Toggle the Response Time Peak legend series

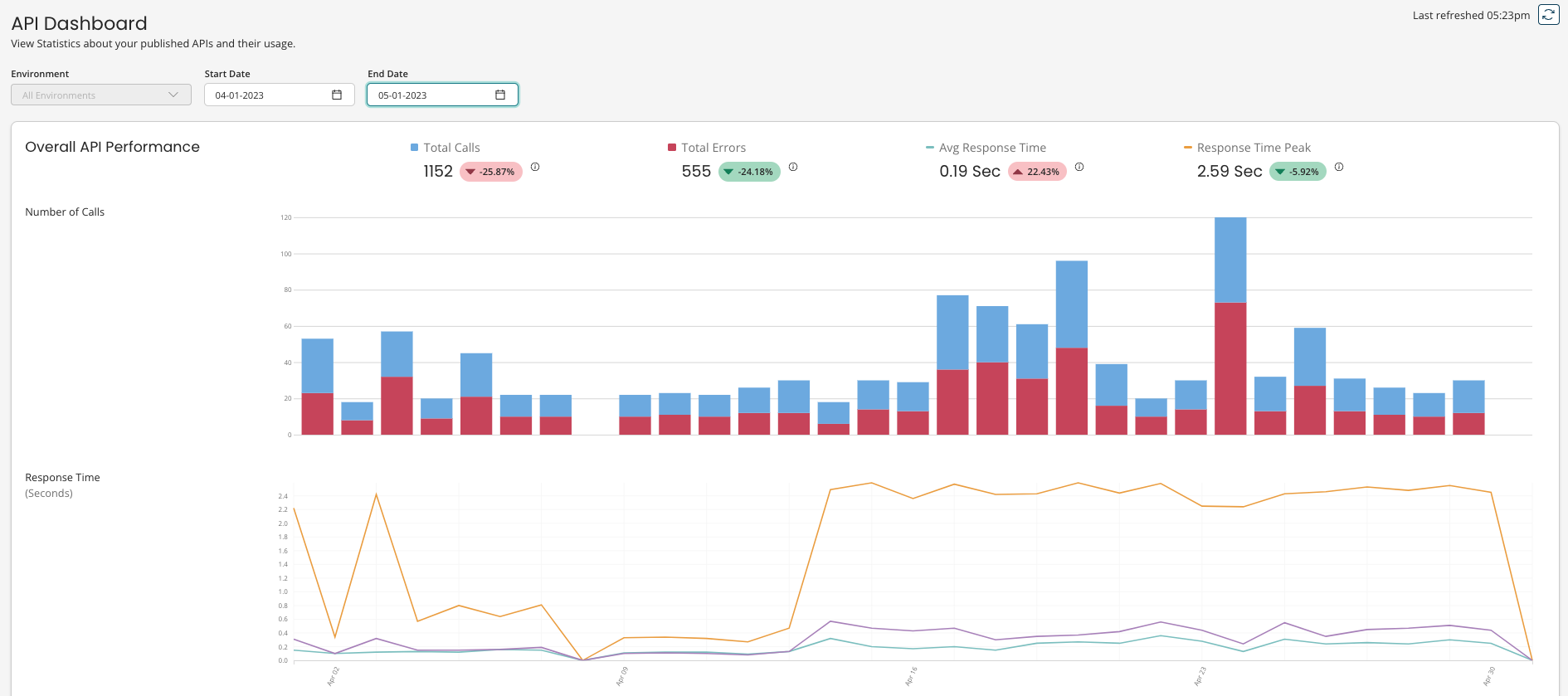click(x=1254, y=148)
